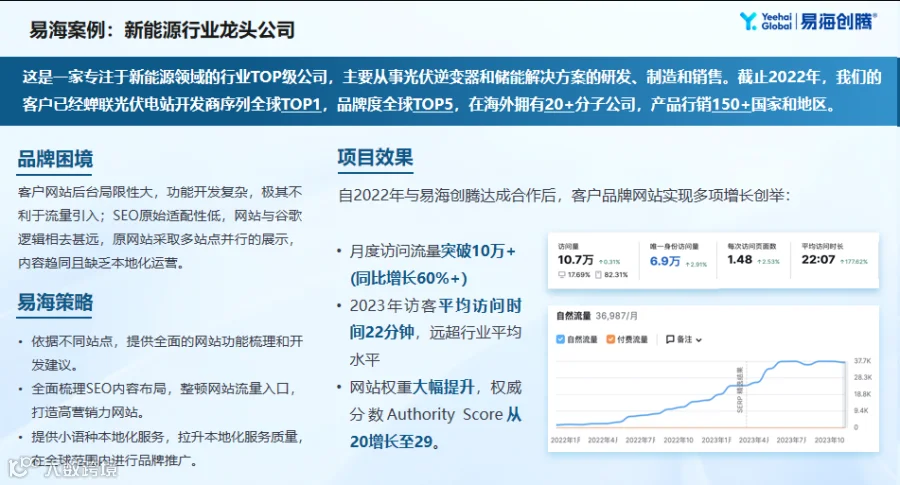The width and height of the screenshot is (900, 485).
Task: Click the desktop device icon beside 17.69%
Action: (561, 275)
